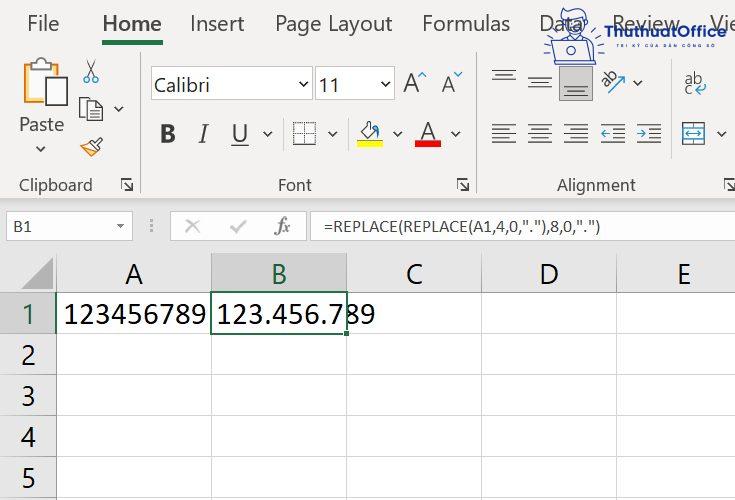Open the Paste options arrow
Image resolution: width=735 pixels, height=500 pixels.
pos(41,149)
